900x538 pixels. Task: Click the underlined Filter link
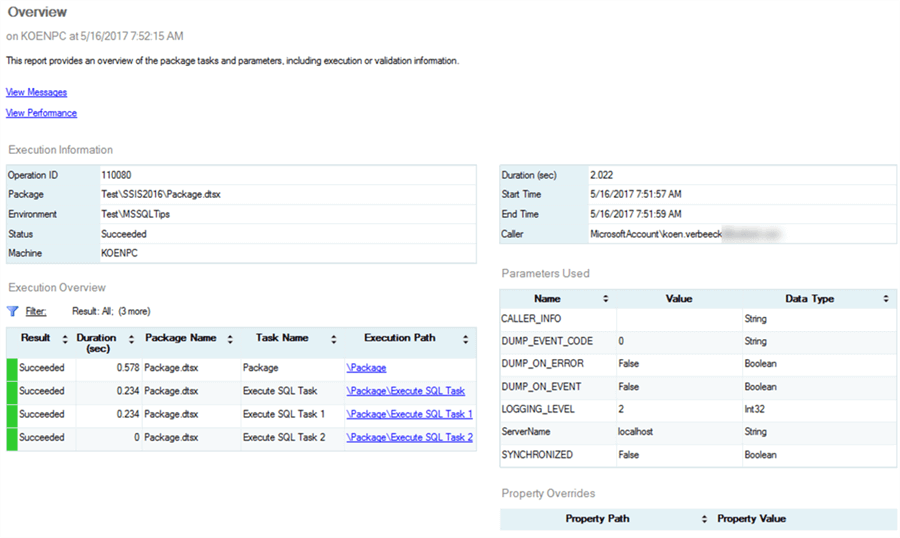click(x=36, y=312)
